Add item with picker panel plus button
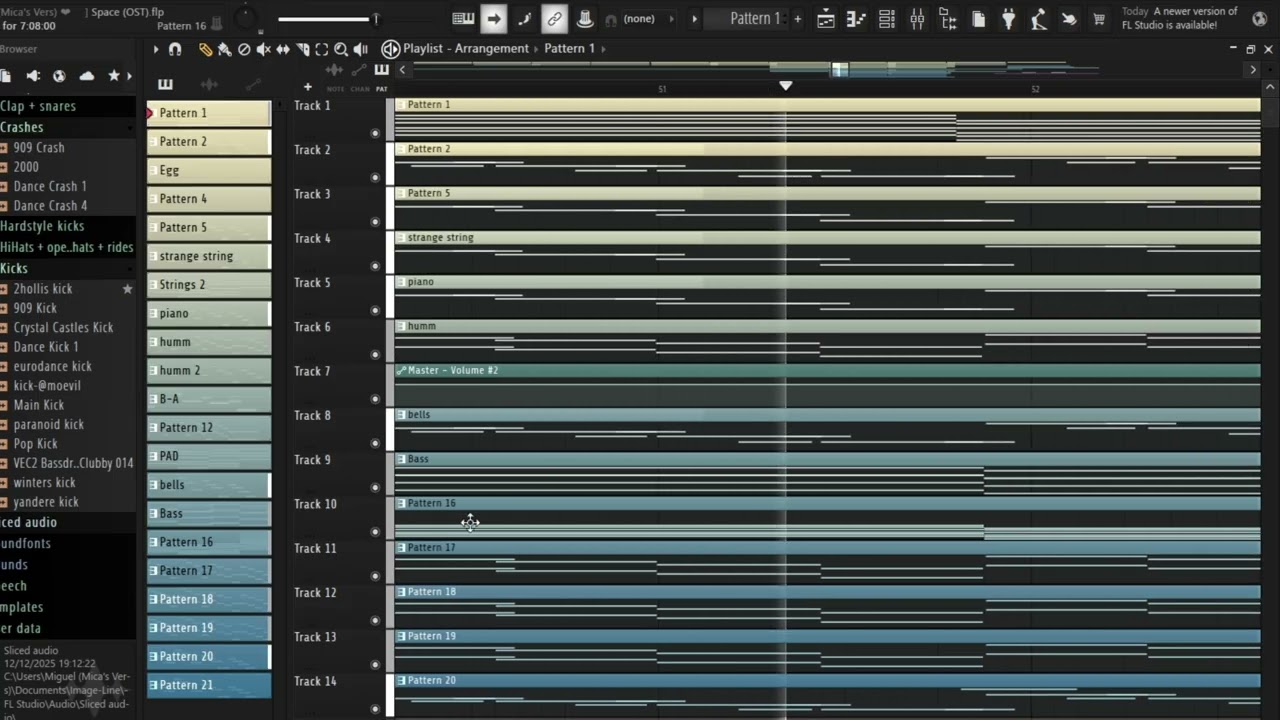The image size is (1280, 720). pos(307,87)
